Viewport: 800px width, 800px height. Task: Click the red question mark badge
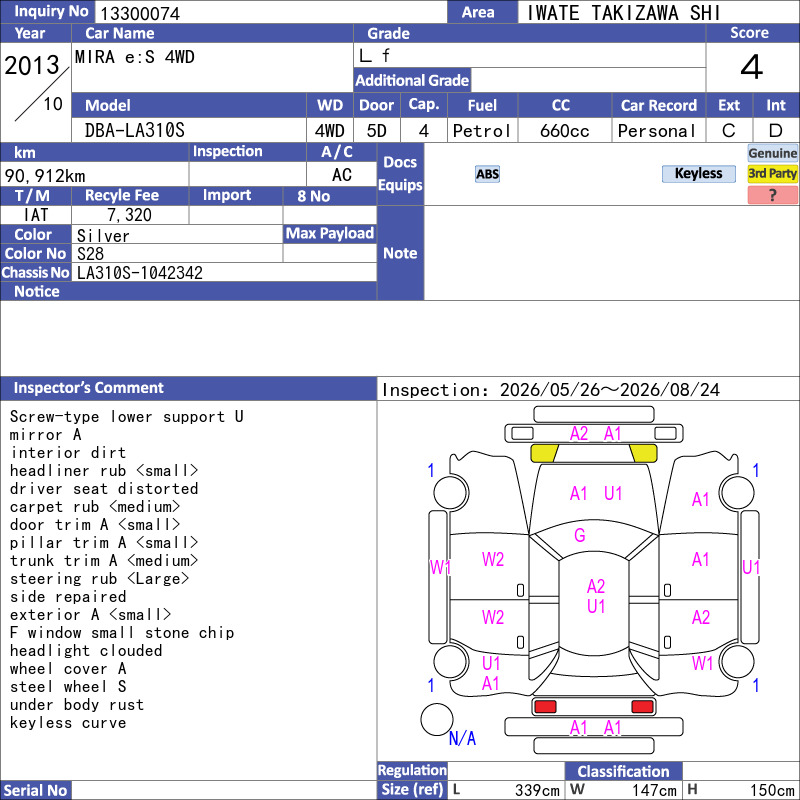click(772, 195)
